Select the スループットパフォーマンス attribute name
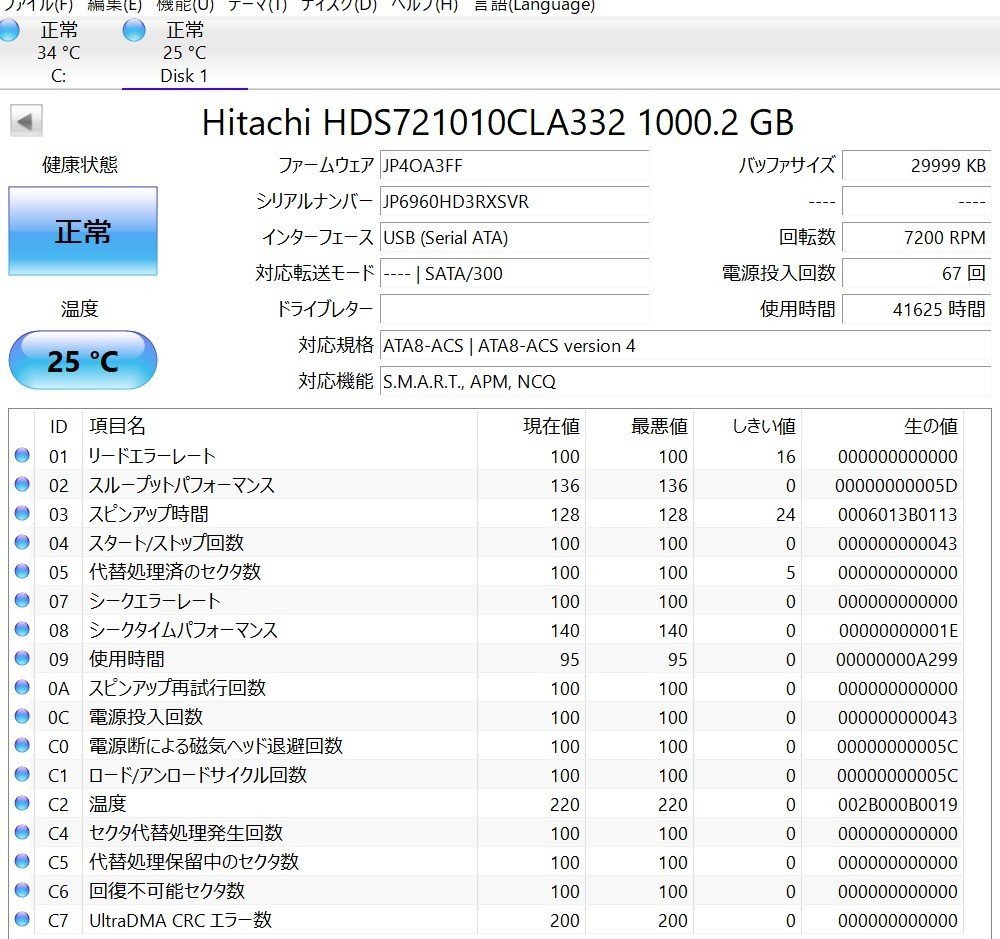Screen dimensions: 1000x939 click(x=181, y=485)
